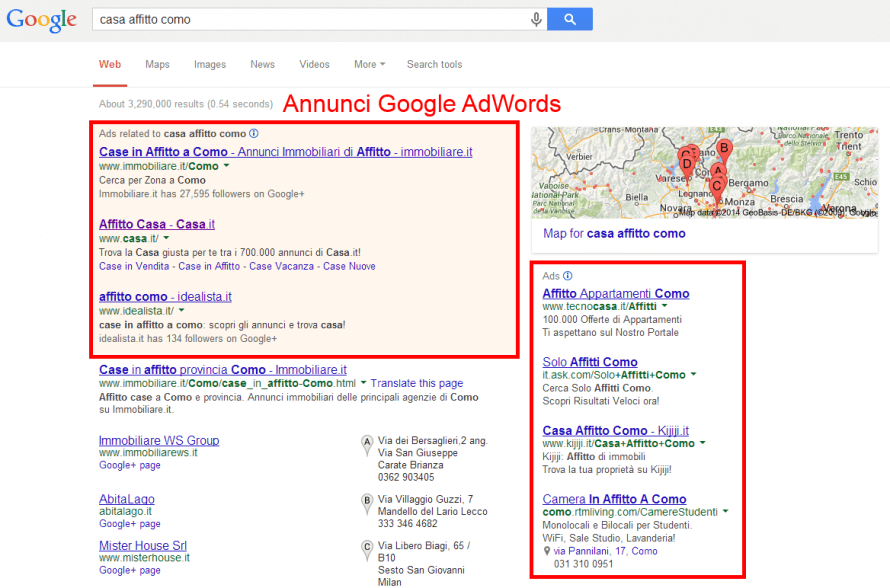
Task: Open 'Case in affitto provincia Como - Immobiliare.it' result
Action: [x=222, y=370]
